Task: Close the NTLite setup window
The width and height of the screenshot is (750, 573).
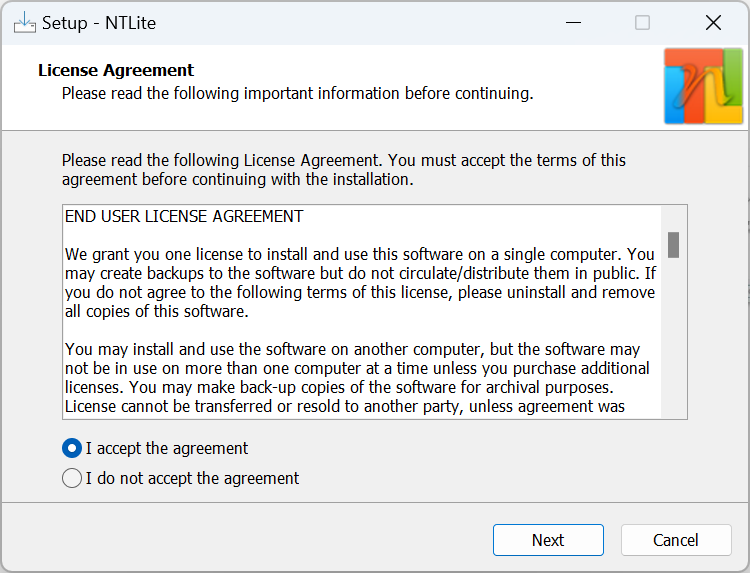Action: [713, 22]
